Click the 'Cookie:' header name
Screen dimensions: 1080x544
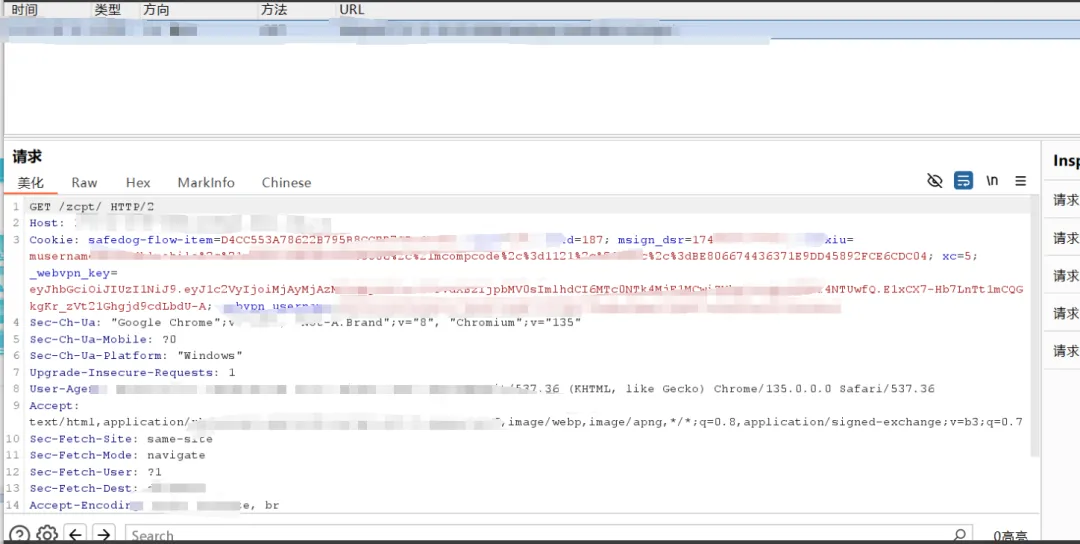pyautogui.click(x=52, y=240)
